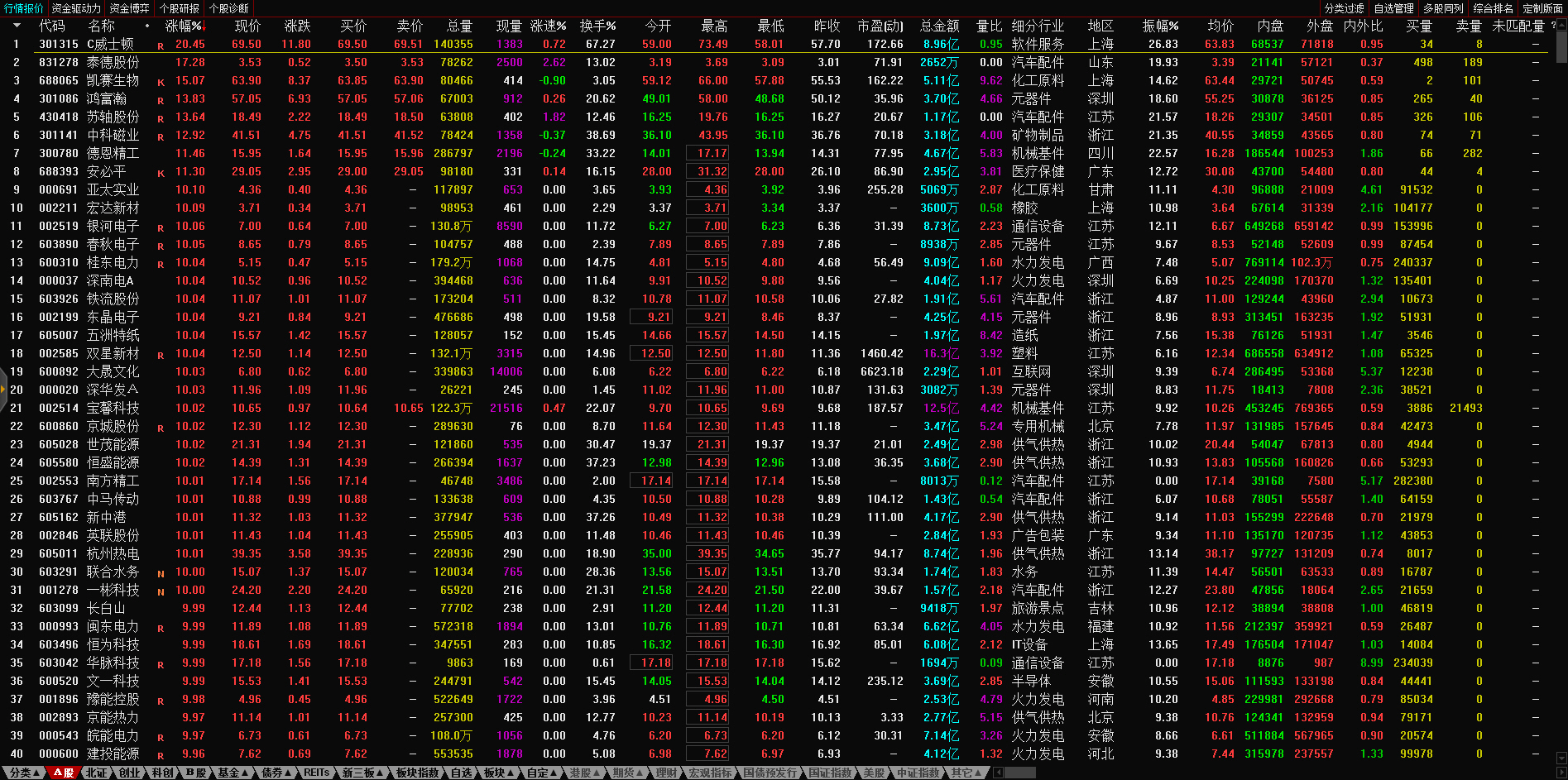Image resolution: width=1568 pixels, height=780 pixels.
Task: Click the K marker beside 凯赛生物
Action: 161,83
